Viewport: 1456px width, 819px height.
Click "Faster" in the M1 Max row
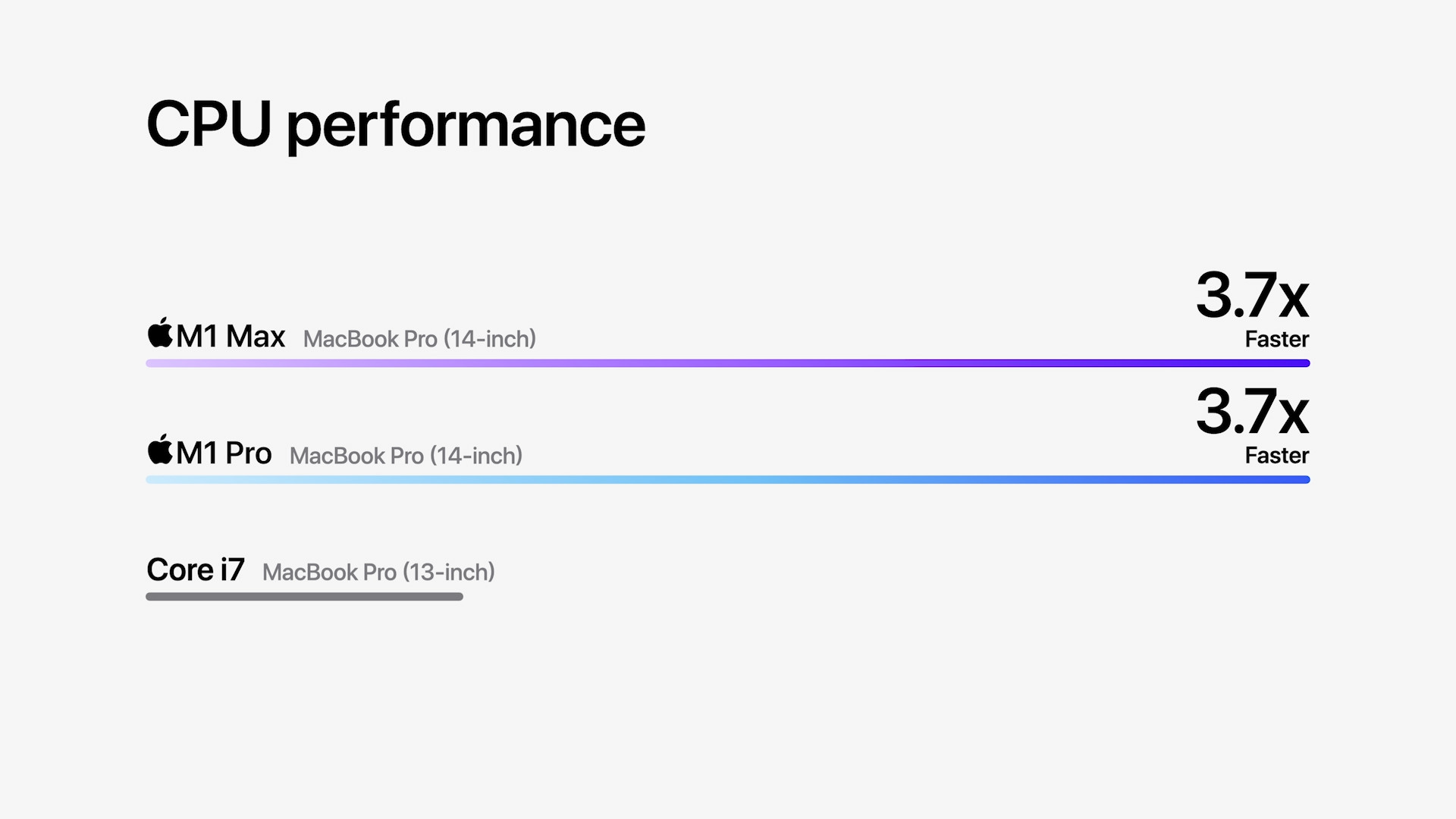(1277, 339)
